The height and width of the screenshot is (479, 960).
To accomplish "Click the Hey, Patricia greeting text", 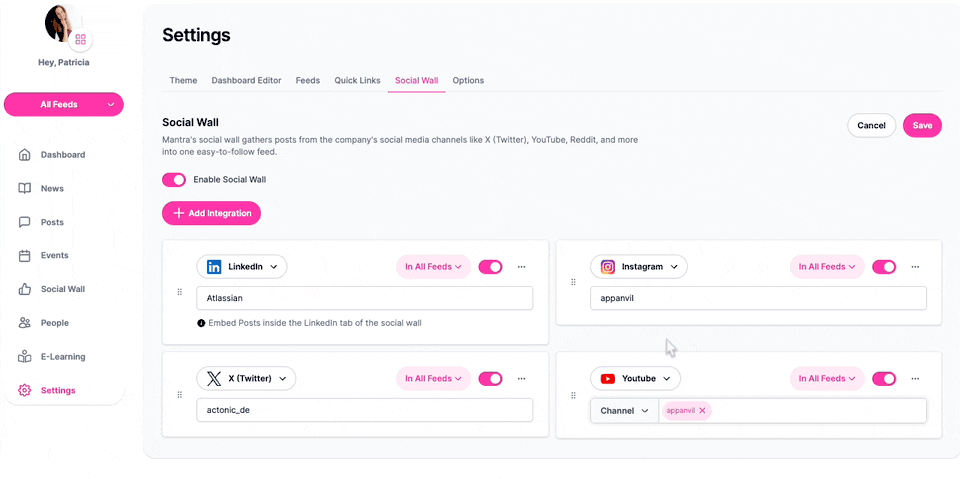I will [64, 62].
